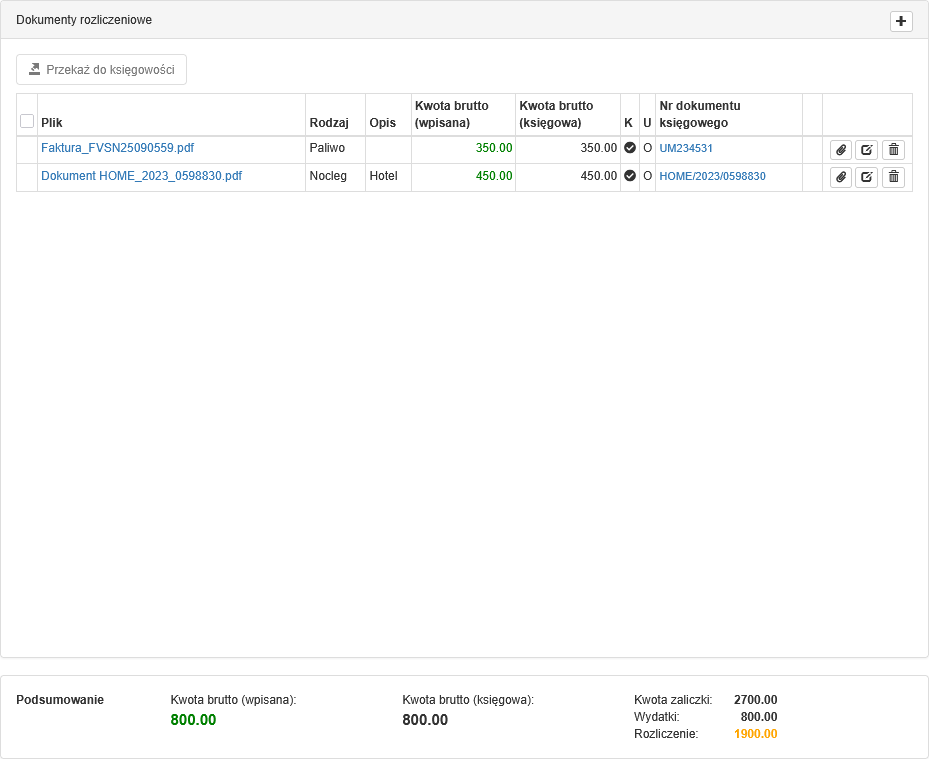929x759 pixels.
Task: Open accounting document UM234531
Action: point(686,148)
